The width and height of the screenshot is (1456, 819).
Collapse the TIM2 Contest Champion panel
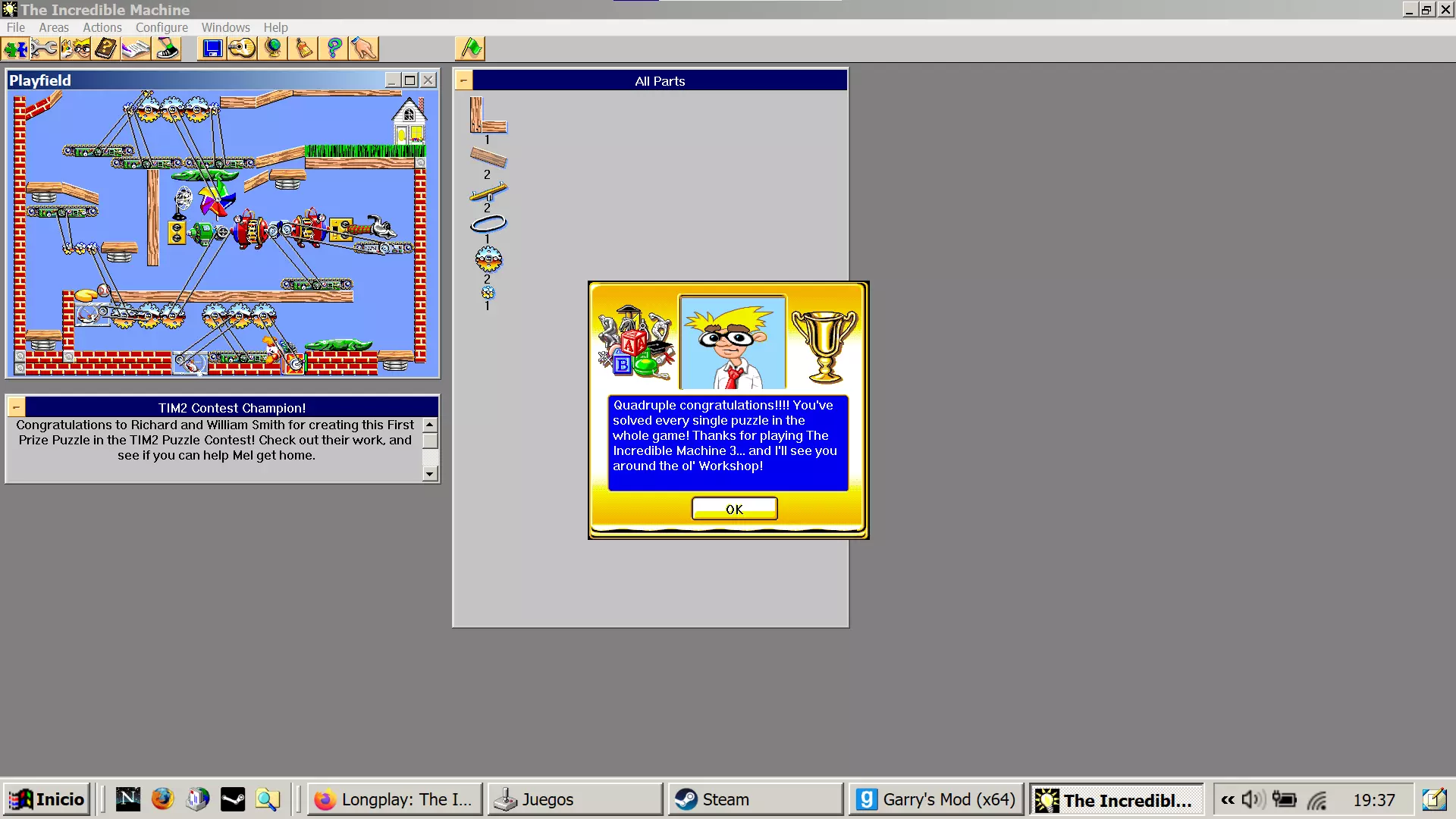[16, 407]
